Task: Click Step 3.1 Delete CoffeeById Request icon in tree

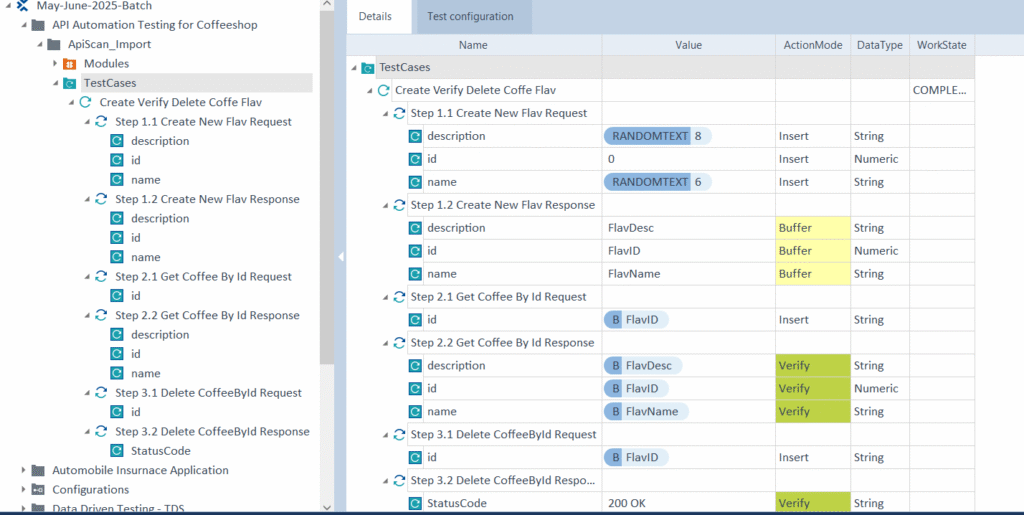Action: coord(101,393)
